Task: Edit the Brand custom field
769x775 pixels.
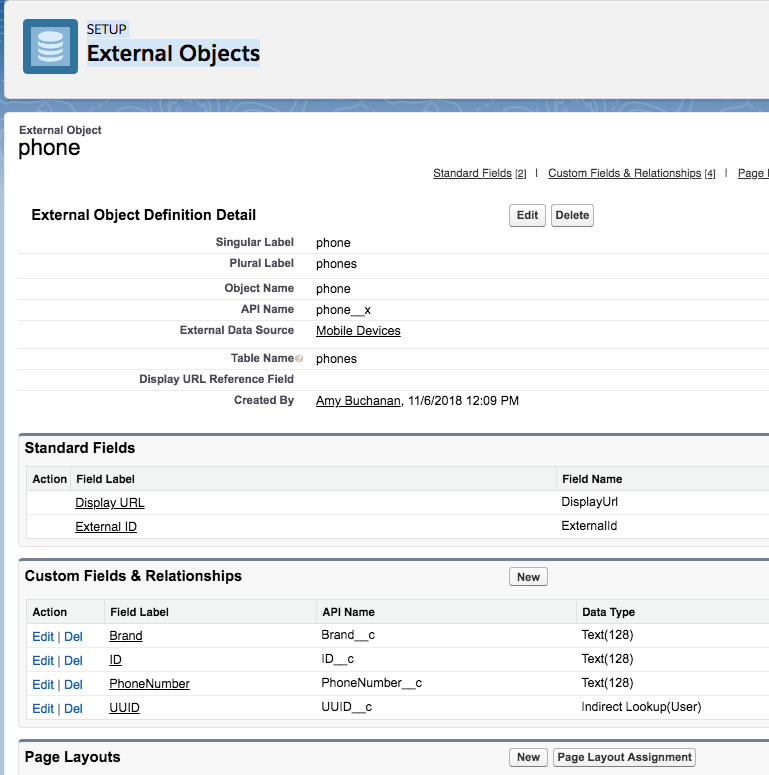Action: coord(43,637)
